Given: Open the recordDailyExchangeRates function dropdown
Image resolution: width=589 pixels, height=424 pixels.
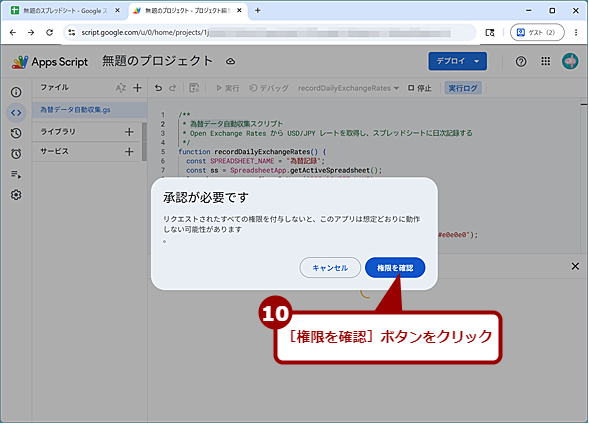Looking at the screenshot, I should point(348,88).
